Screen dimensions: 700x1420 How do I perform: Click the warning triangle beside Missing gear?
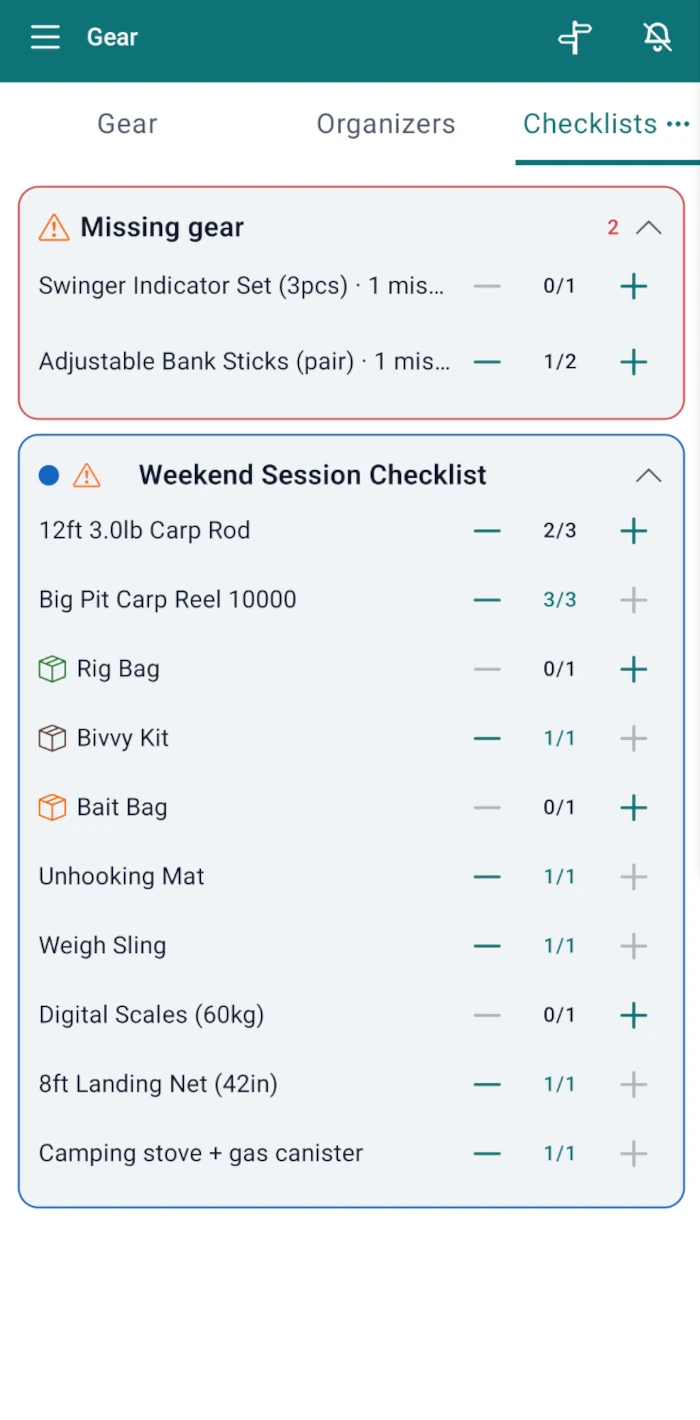point(54,228)
